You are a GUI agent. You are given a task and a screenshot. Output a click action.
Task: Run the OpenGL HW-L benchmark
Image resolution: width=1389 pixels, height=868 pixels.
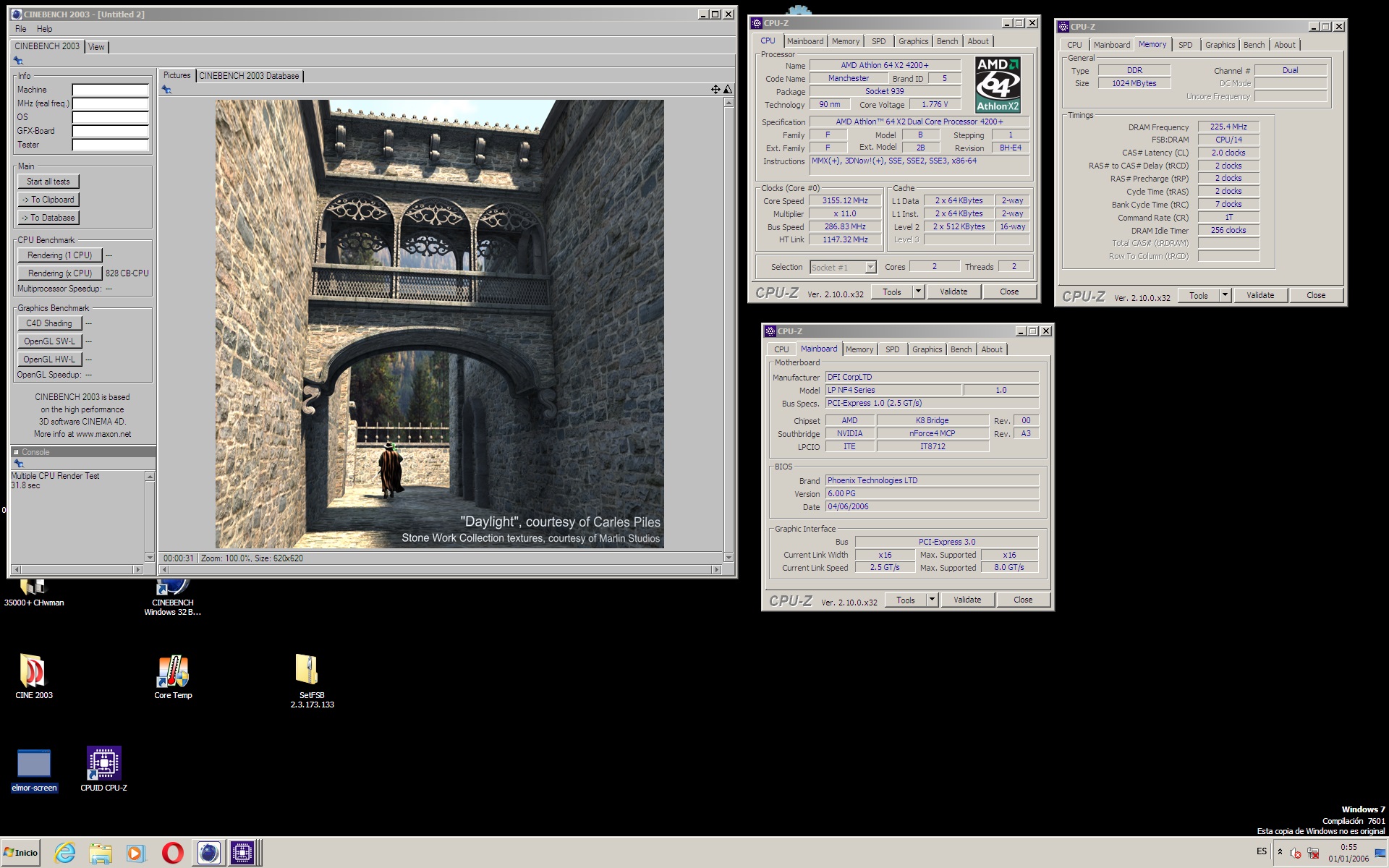49,359
